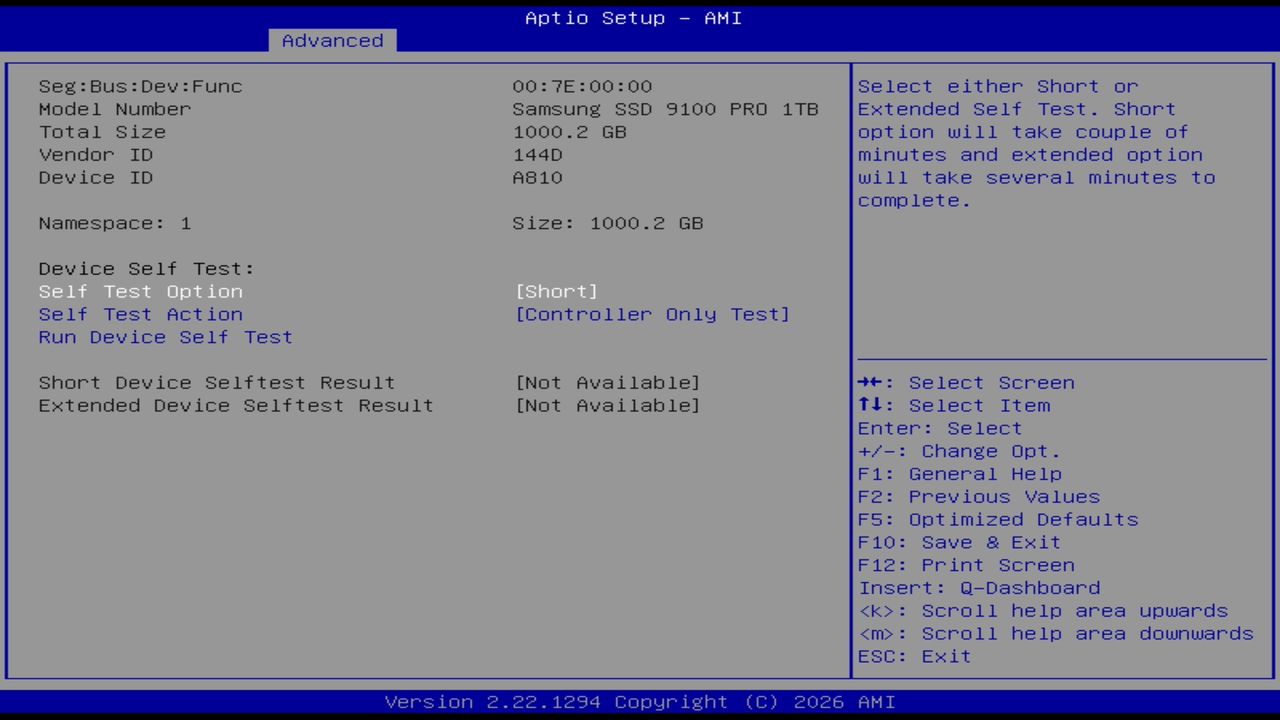Click the Extended Device Selftest Result entry
This screenshot has width=1280, height=720.
point(236,405)
